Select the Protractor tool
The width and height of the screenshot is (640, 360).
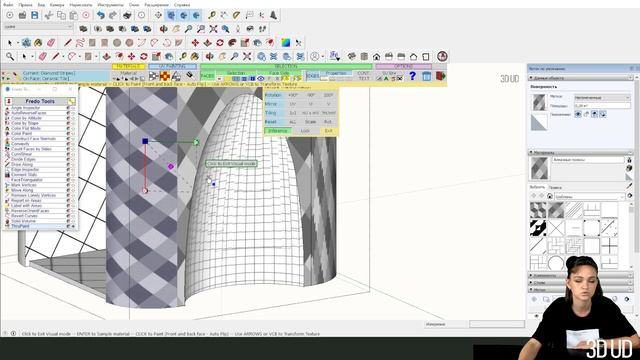tap(236, 16)
